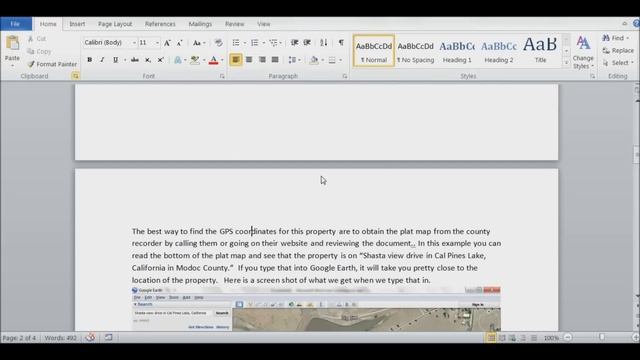Toggle Show/Hide paragraph marks
Image resolution: width=640 pixels, height=360 pixels.
click(x=341, y=42)
